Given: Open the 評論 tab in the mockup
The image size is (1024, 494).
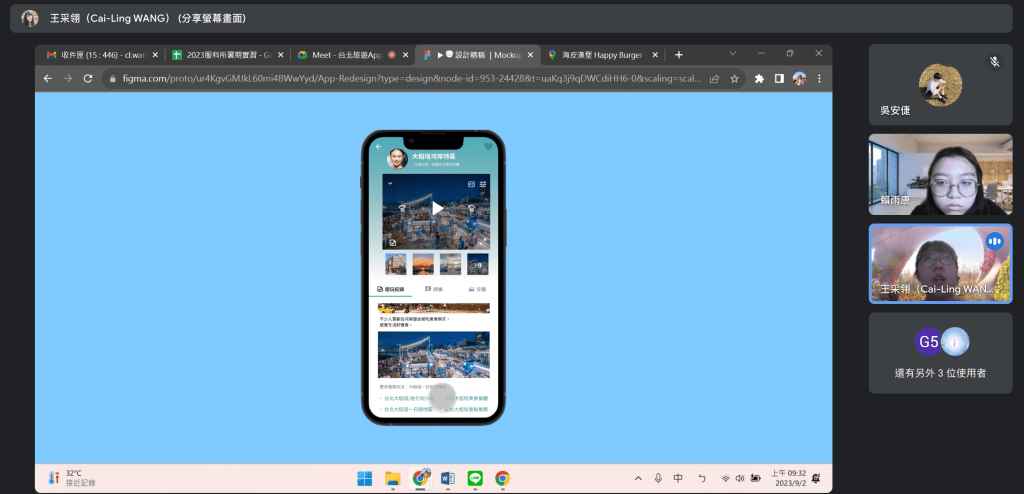Looking at the screenshot, I should (432, 289).
